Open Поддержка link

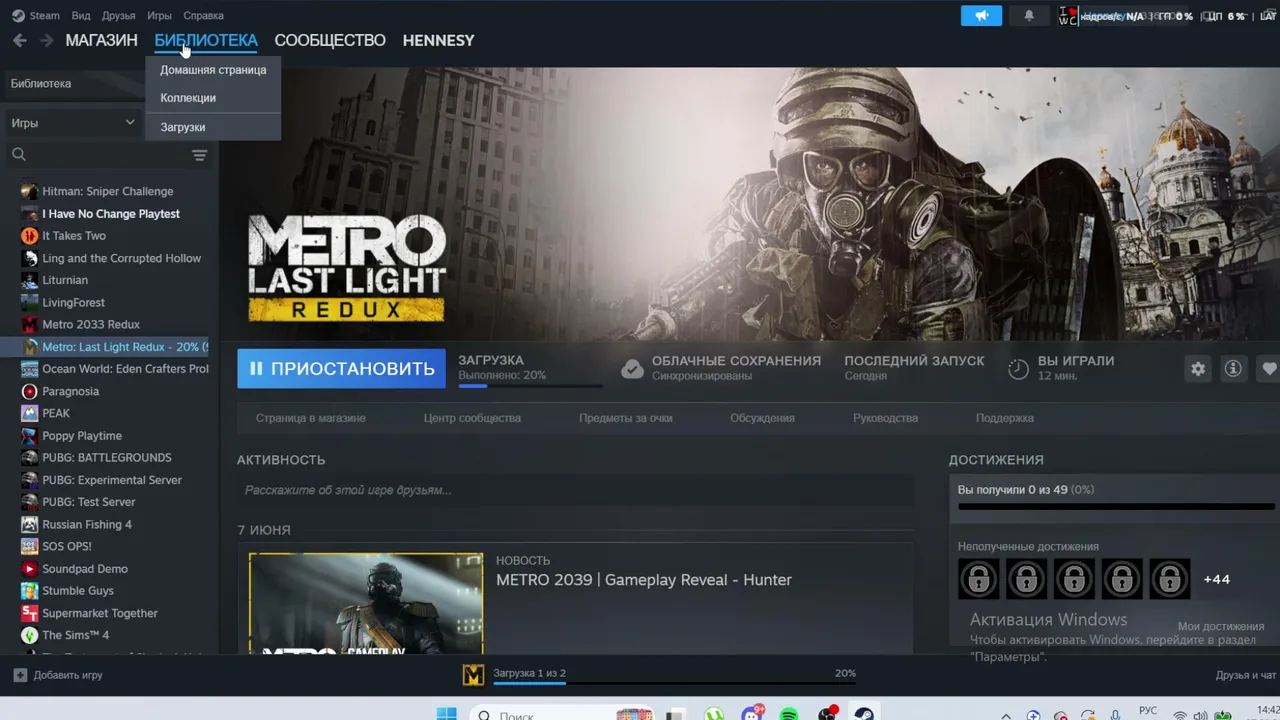1004,418
